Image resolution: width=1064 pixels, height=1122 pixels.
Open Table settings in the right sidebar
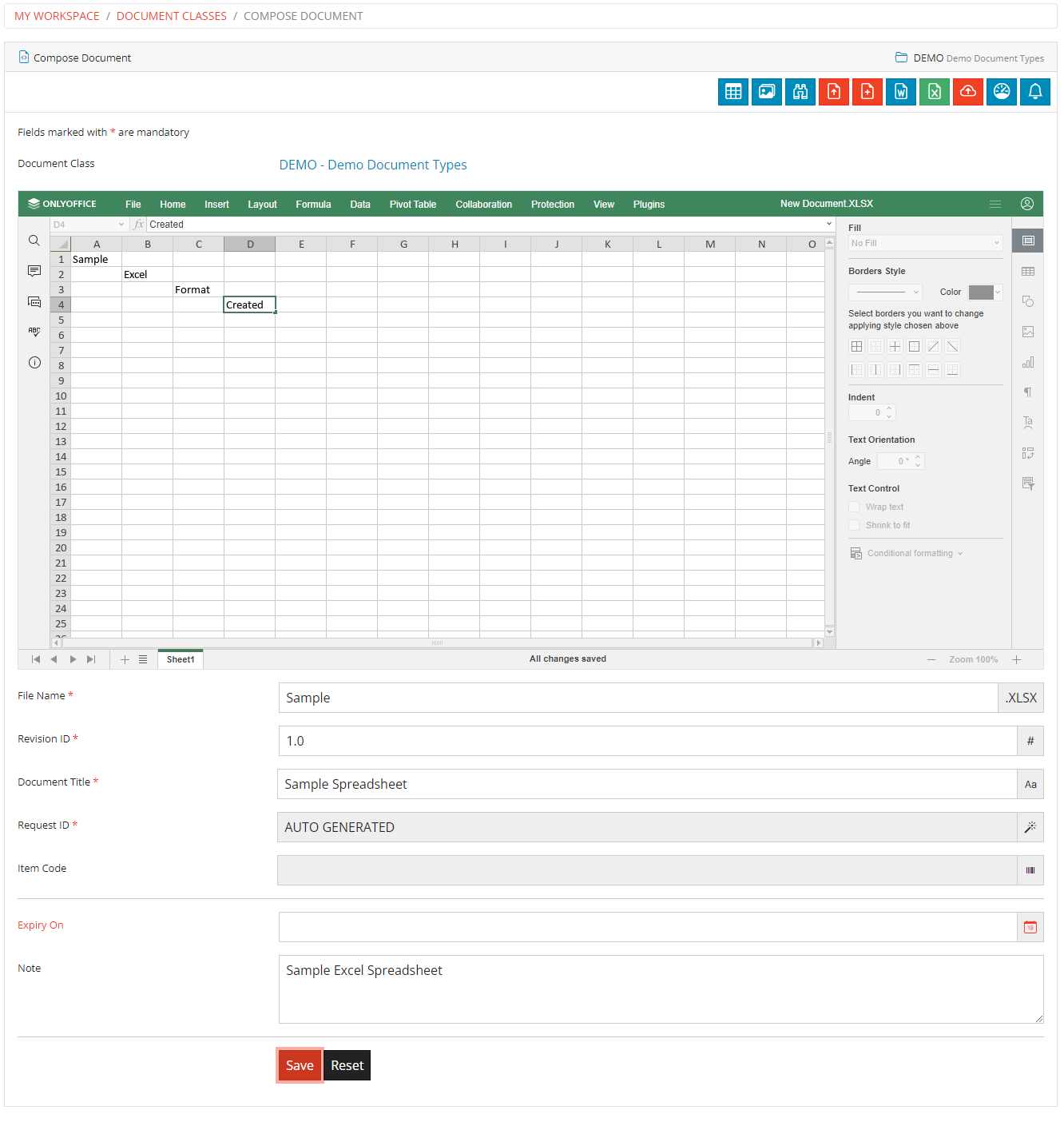coord(1027,271)
